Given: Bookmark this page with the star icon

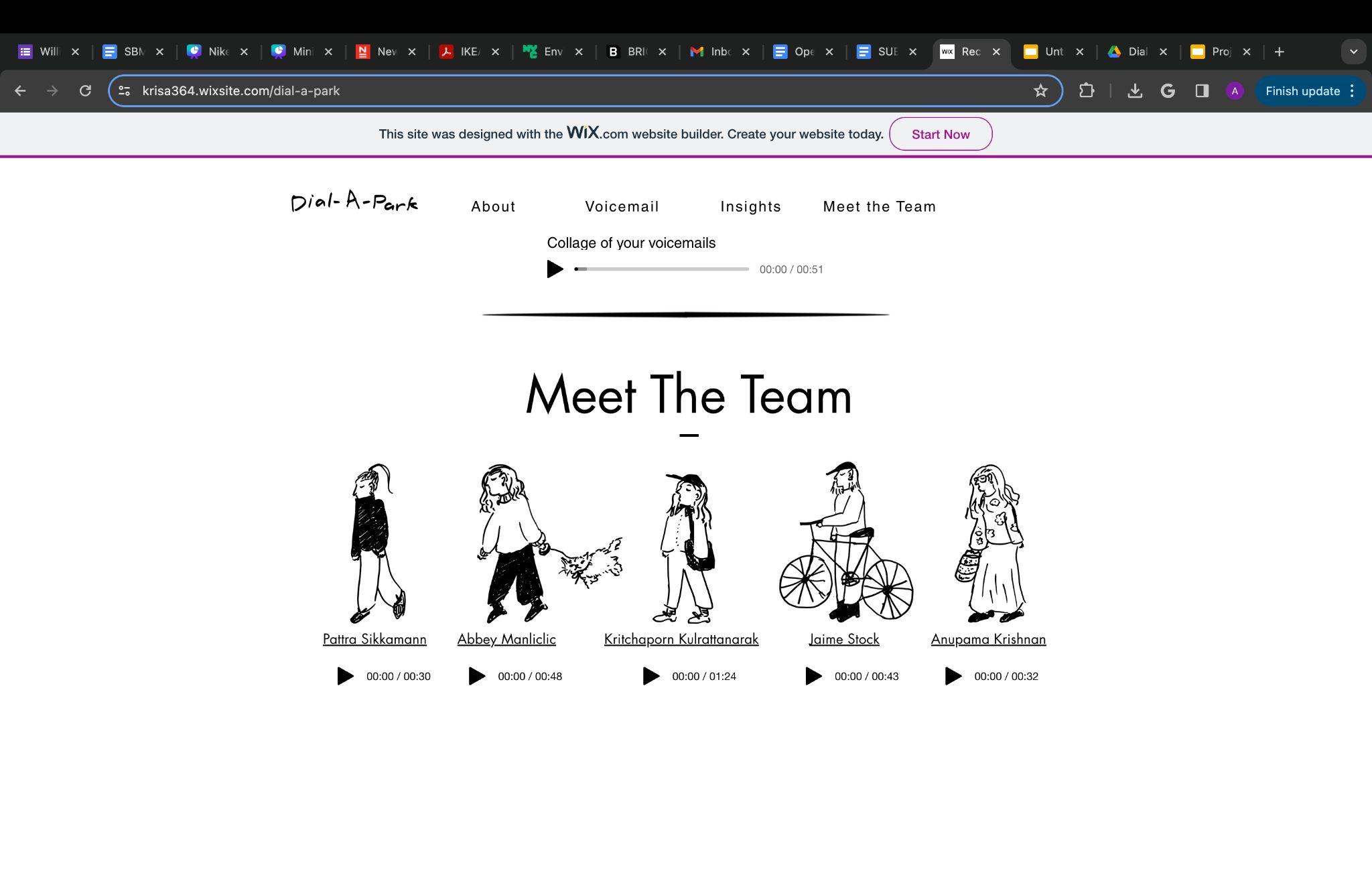Looking at the screenshot, I should 1040,91.
